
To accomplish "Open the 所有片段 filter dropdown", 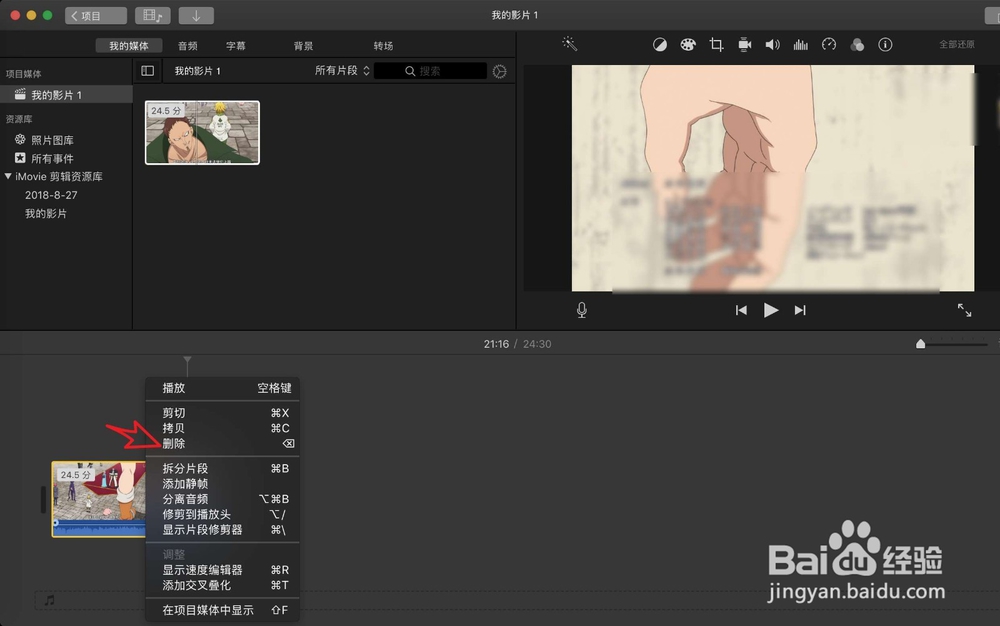I will 342,71.
